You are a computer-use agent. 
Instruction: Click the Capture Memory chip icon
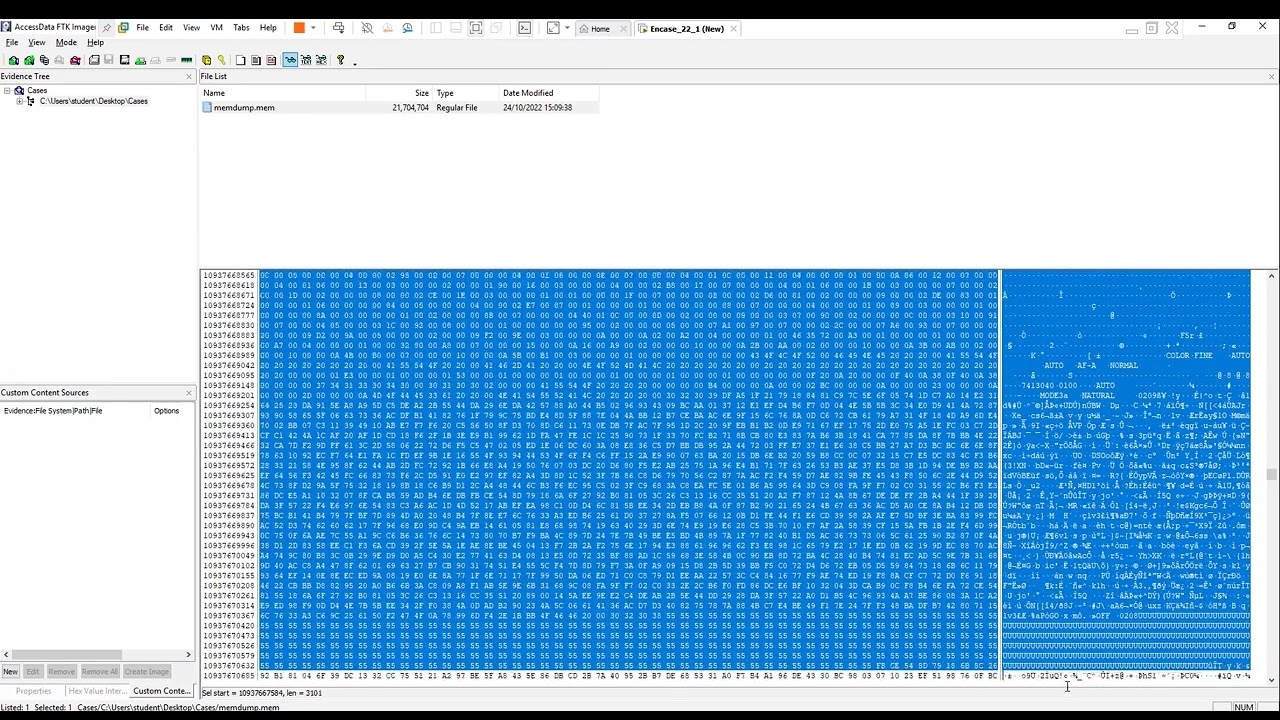pyautogui.click(x=186, y=60)
